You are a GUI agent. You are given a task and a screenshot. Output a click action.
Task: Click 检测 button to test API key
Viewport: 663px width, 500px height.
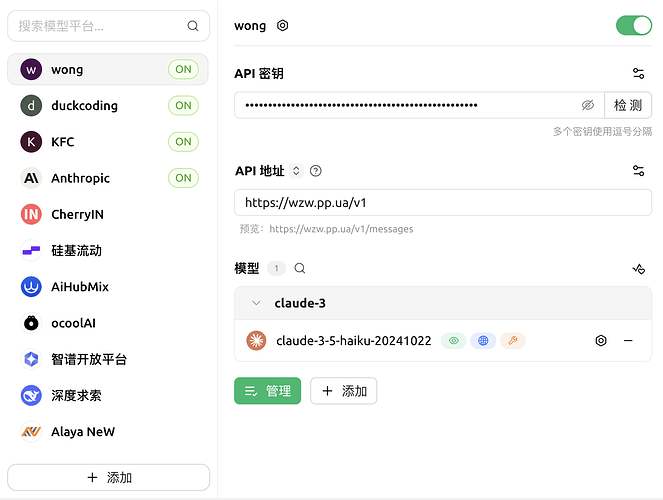[628, 105]
